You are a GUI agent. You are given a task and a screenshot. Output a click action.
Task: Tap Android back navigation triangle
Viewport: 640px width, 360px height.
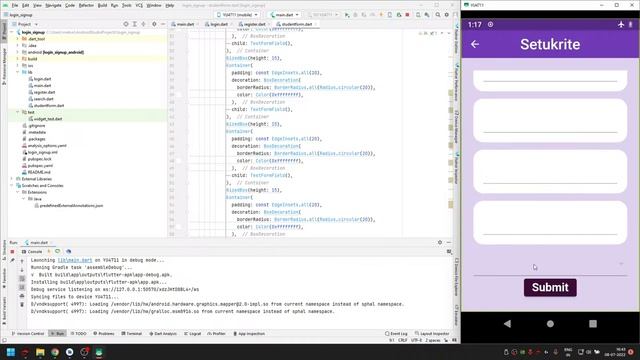coord(507,324)
